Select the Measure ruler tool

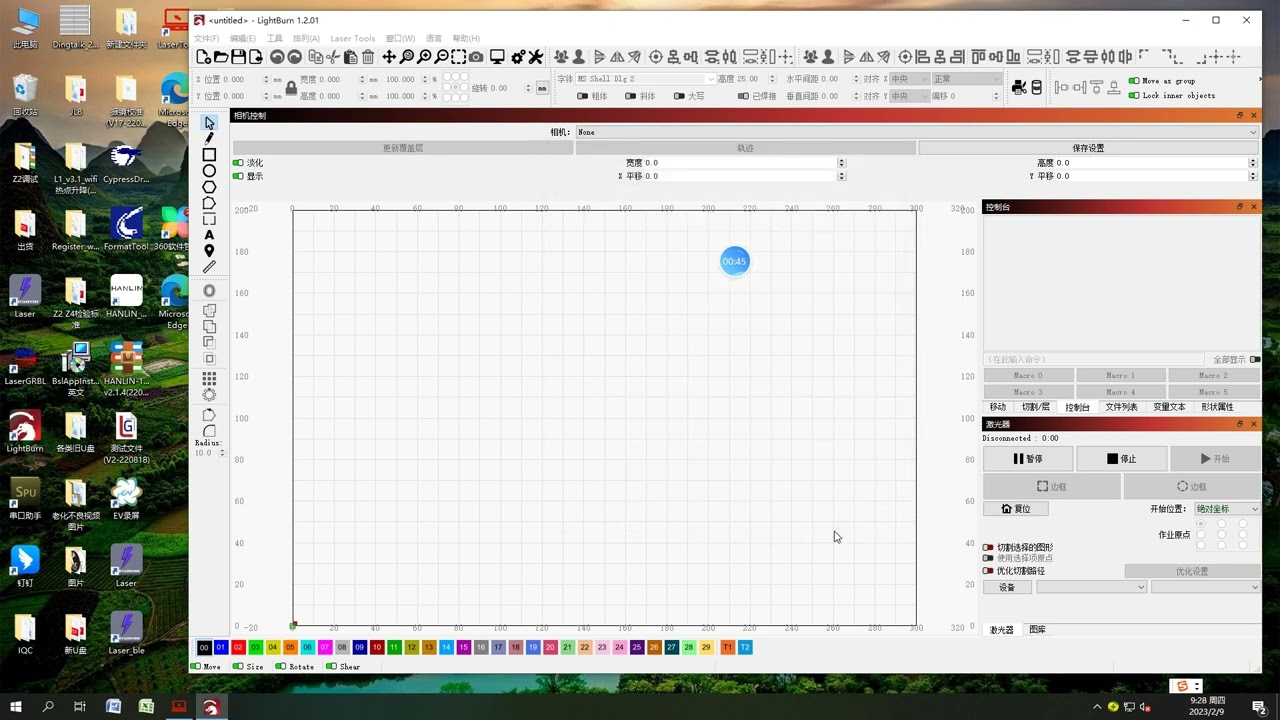(209, 267)
